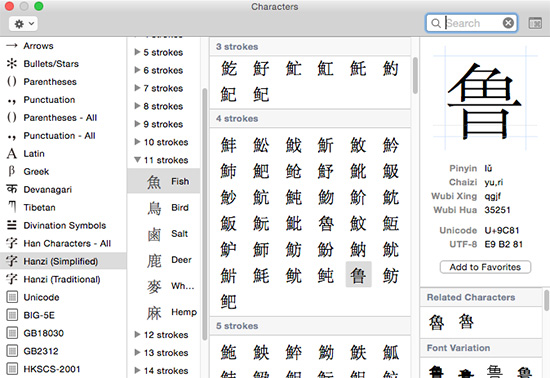Open the gear action menu
Viewport: 550px width, 378px height.
point(23,23)
